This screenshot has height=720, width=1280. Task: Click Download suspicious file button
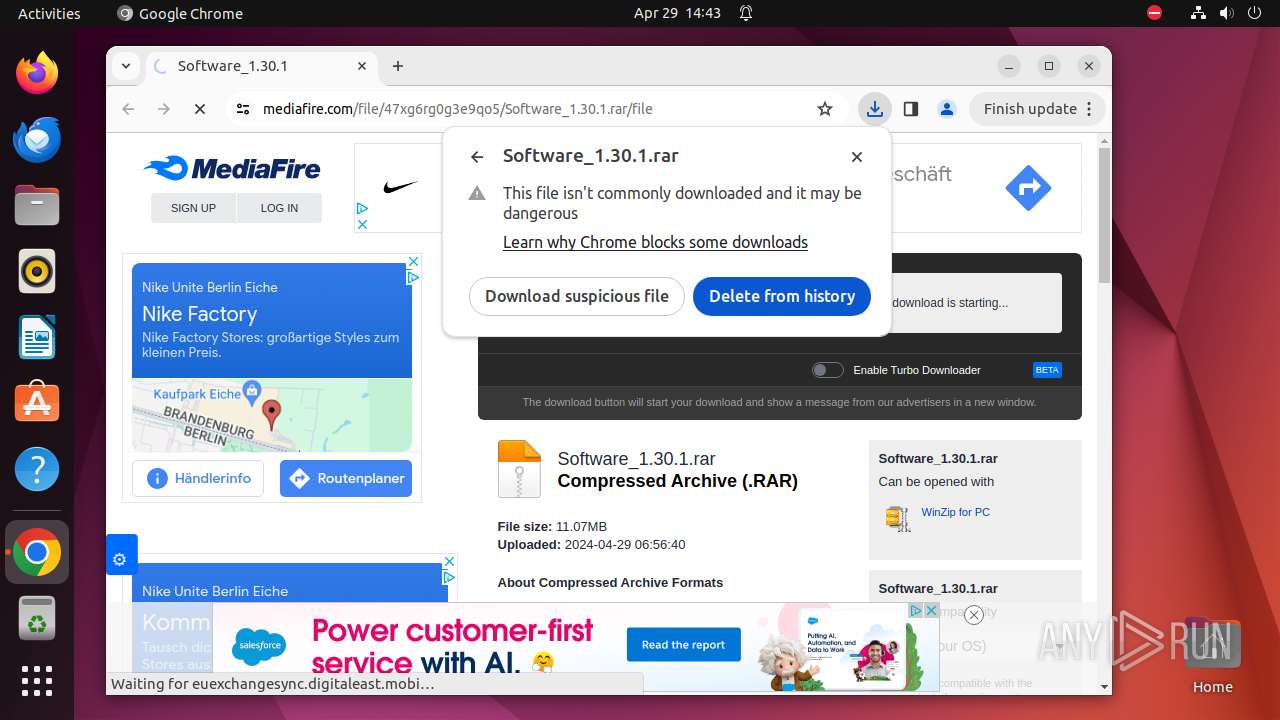[577, 296]
